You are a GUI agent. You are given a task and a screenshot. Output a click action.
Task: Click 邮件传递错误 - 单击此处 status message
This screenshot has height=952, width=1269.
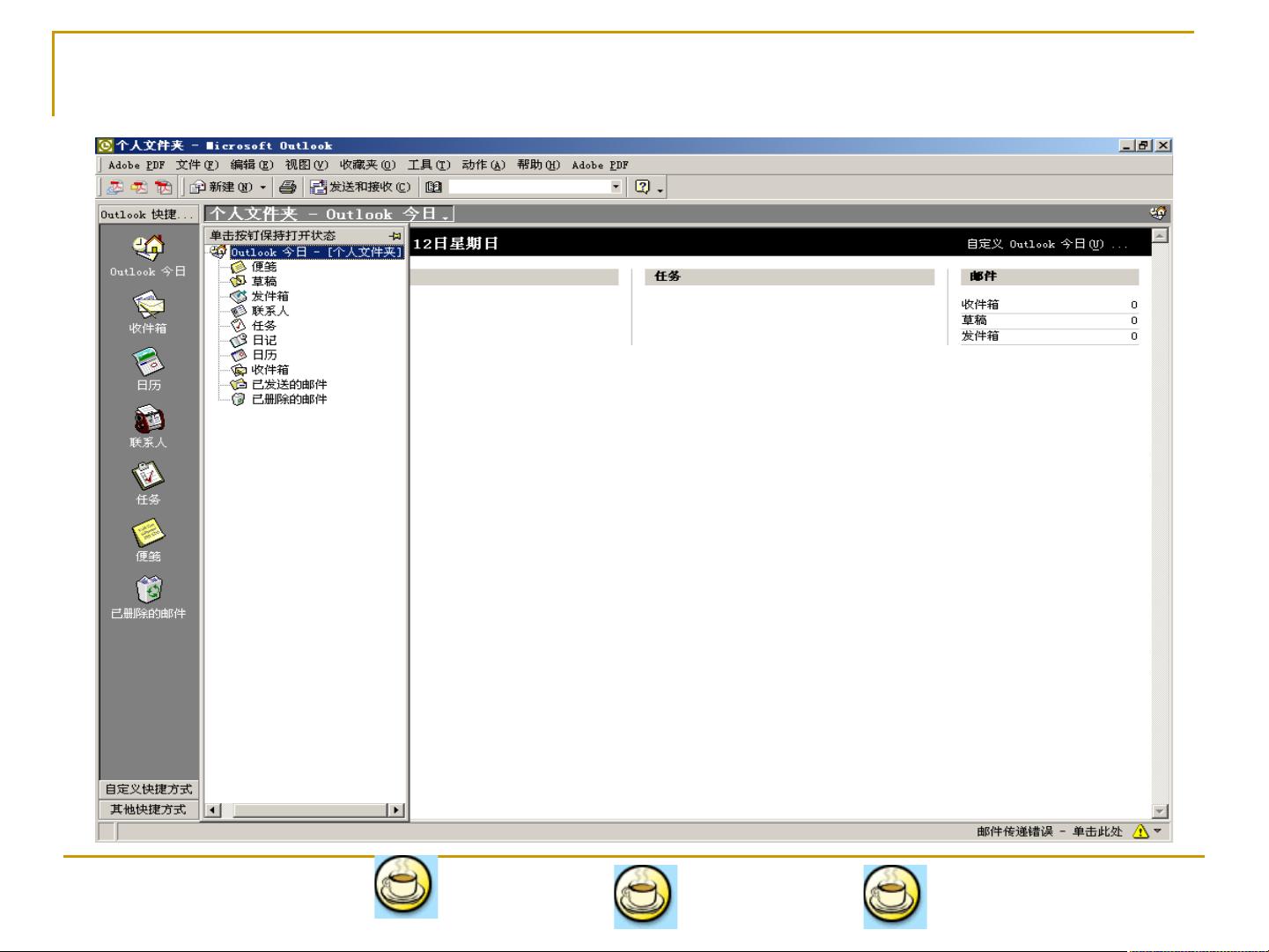[x=1050, y=831]
